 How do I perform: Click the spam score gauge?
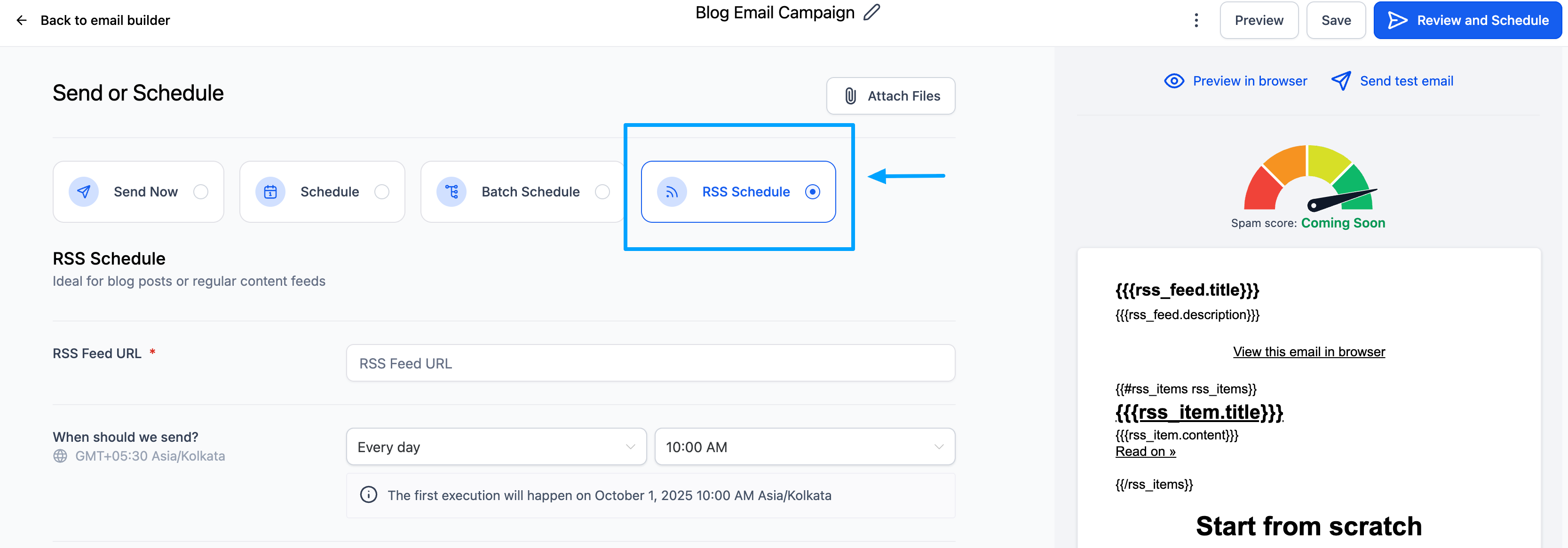[1309, 178]
